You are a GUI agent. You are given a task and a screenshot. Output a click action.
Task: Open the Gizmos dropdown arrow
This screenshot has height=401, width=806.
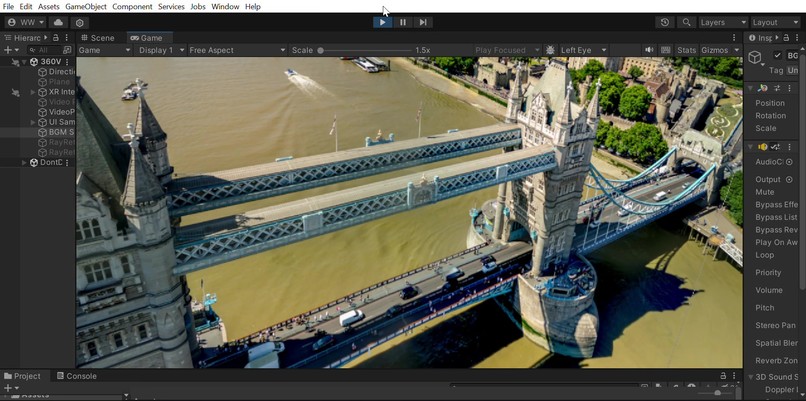click(737, 50)
